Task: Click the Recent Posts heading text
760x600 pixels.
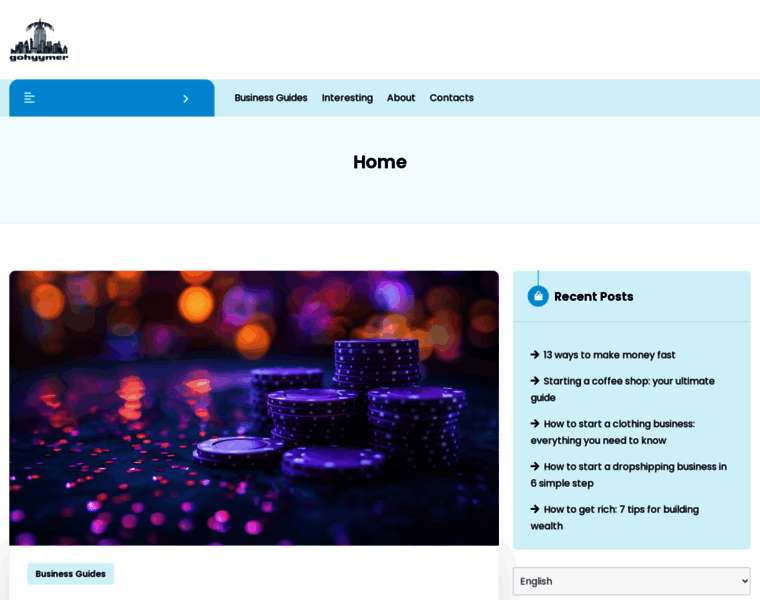Action: [x=593, y=297]
